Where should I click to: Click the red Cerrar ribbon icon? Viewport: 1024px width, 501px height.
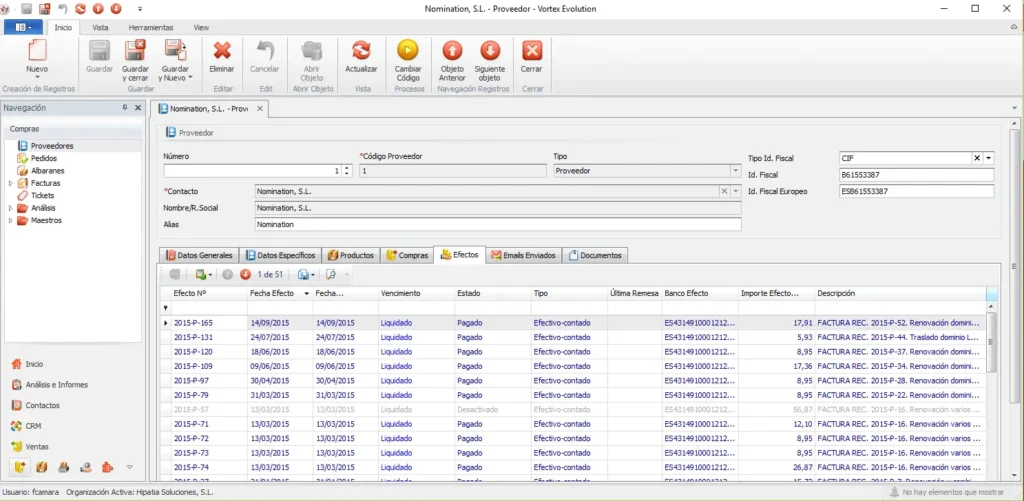click(x=532, y=51)
